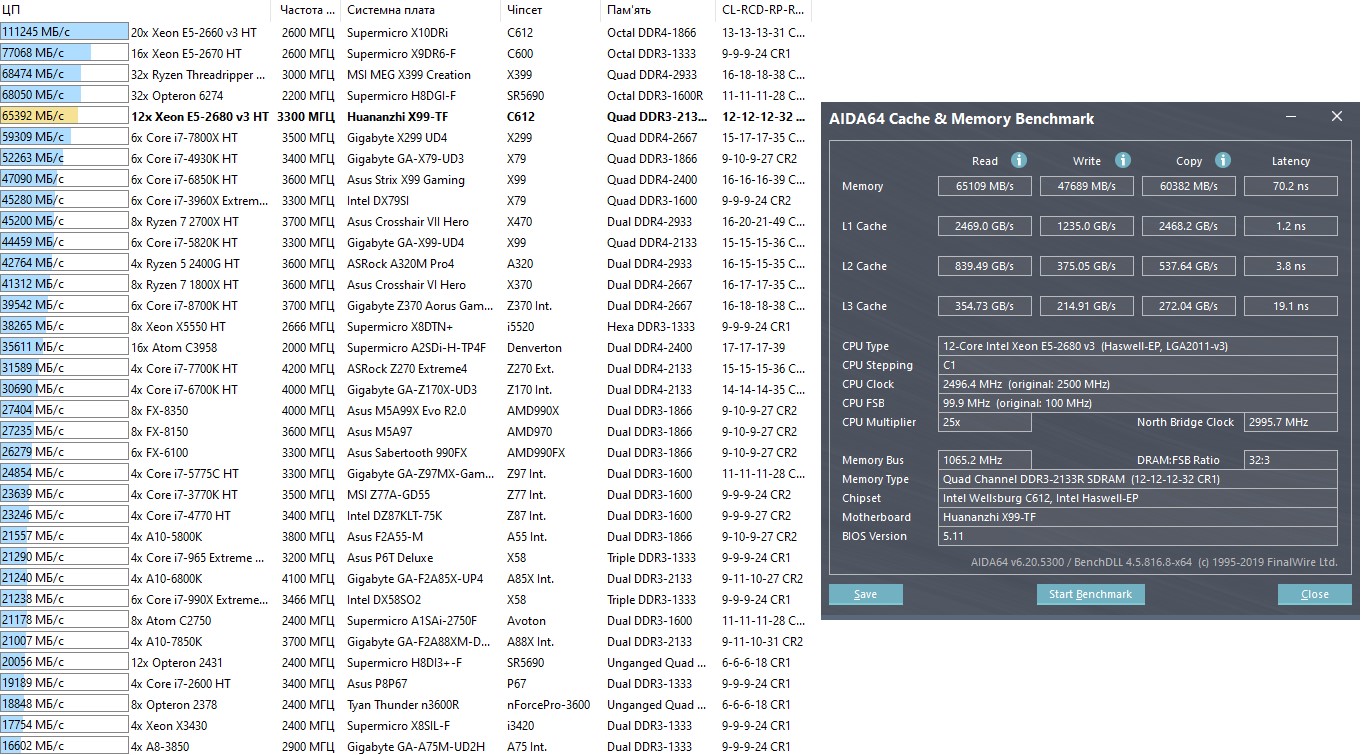Screen dimensions: 1362x755
Task: Close the AIDA64 window via title X
Action: click(x=1337, y=117)
